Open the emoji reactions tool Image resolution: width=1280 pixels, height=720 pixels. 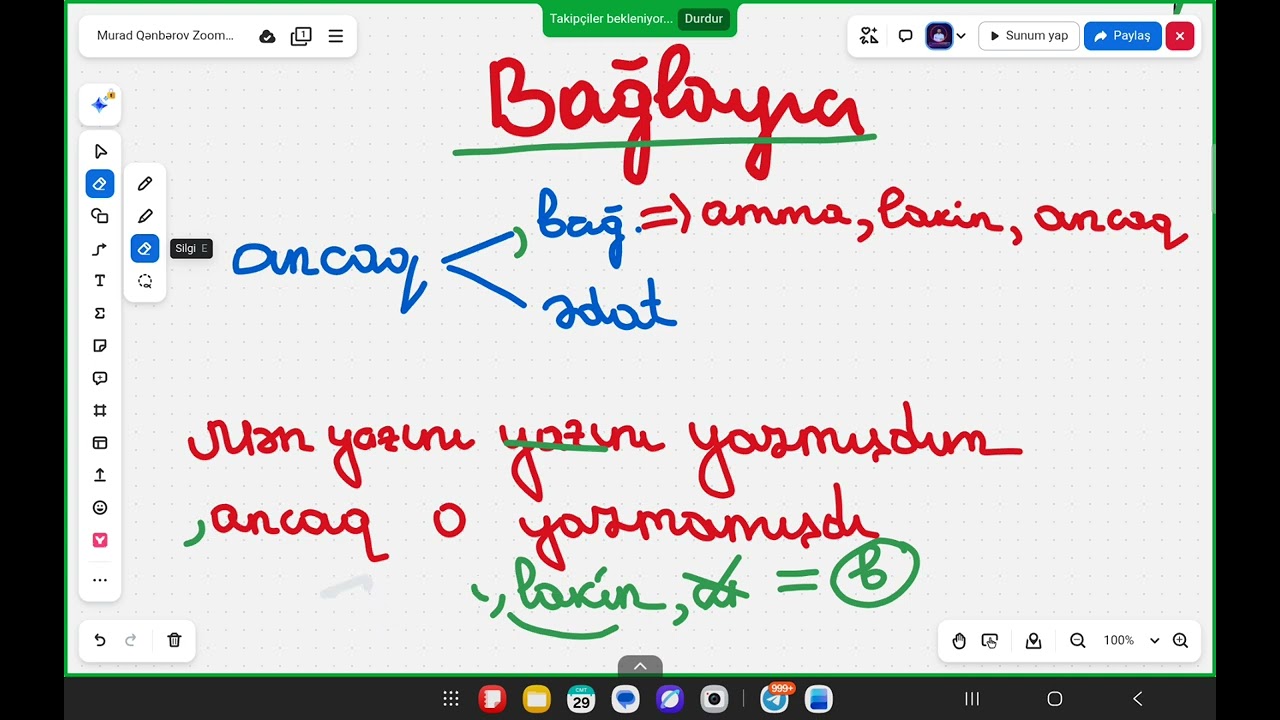click(x=100, y=507)
